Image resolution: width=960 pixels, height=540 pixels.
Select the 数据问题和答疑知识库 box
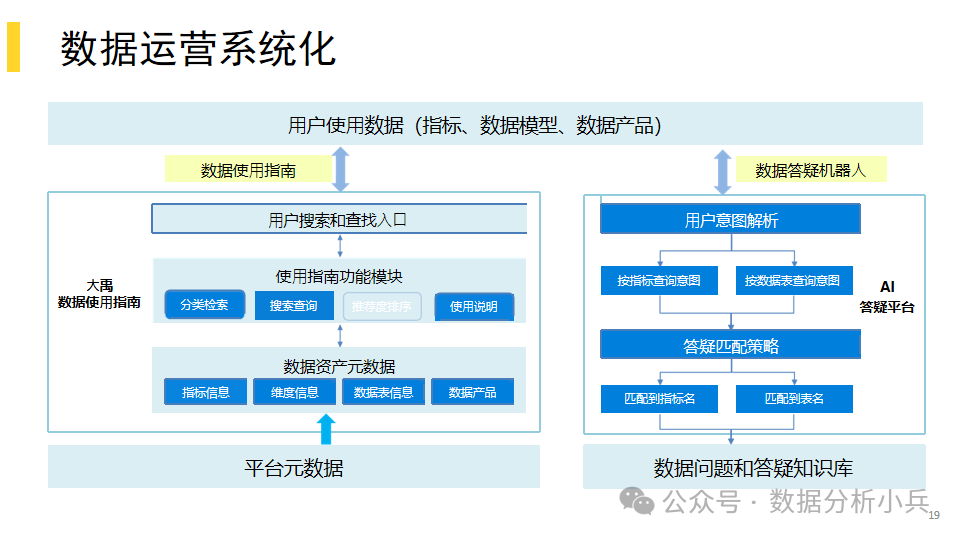[754, 467]
